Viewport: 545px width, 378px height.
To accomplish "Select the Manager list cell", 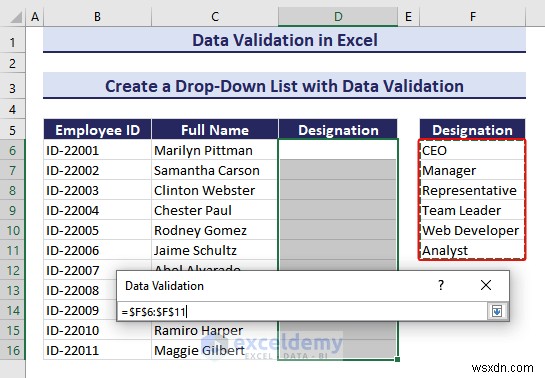I will tap(472, 170).
